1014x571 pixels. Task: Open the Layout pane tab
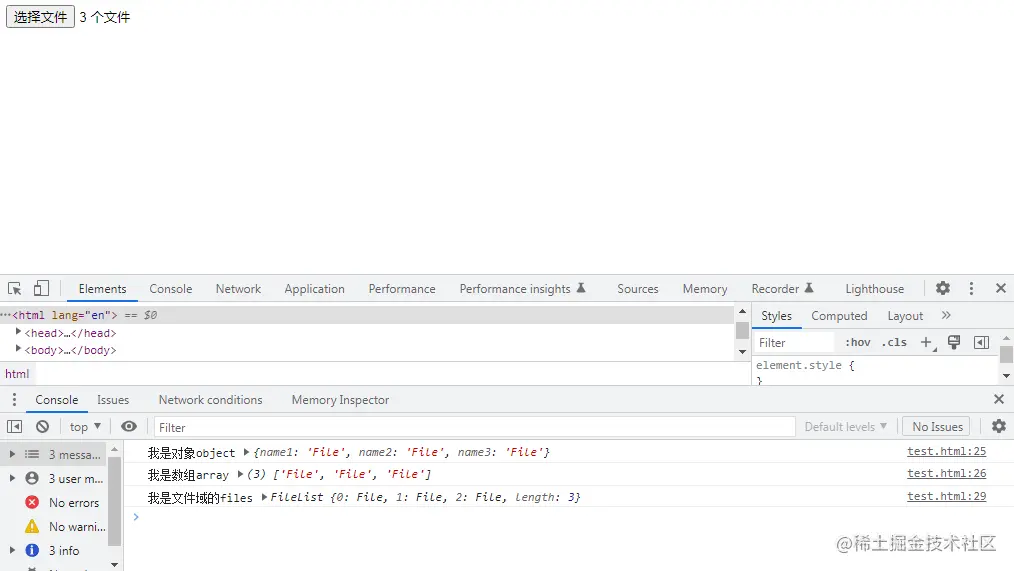tap(905, 316)
